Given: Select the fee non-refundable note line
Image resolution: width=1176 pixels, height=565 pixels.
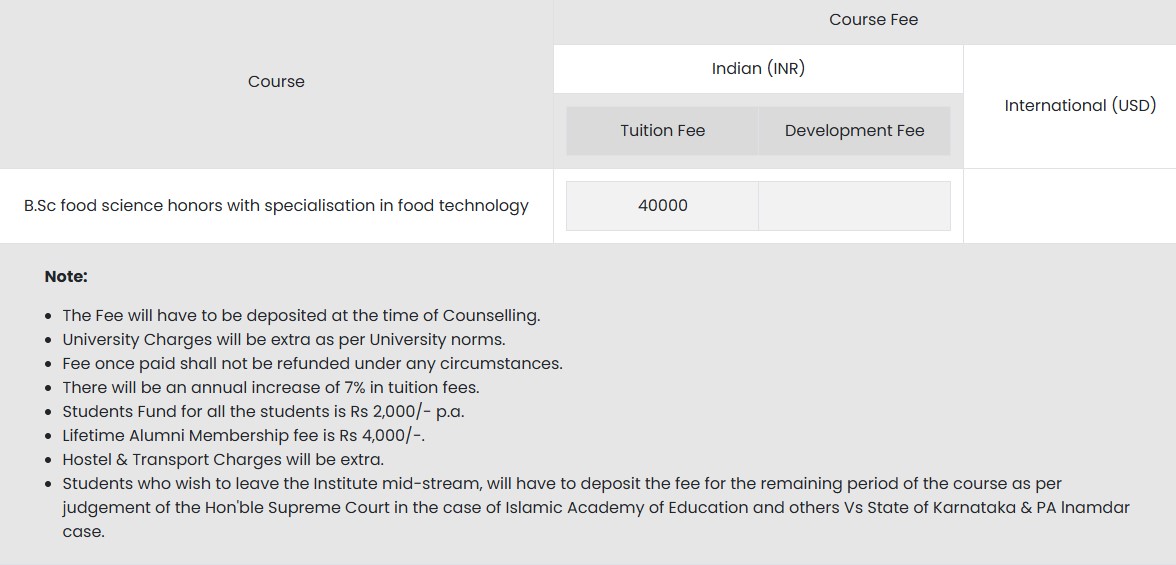Looking at the screenshot, I should (x=312, y=364).
